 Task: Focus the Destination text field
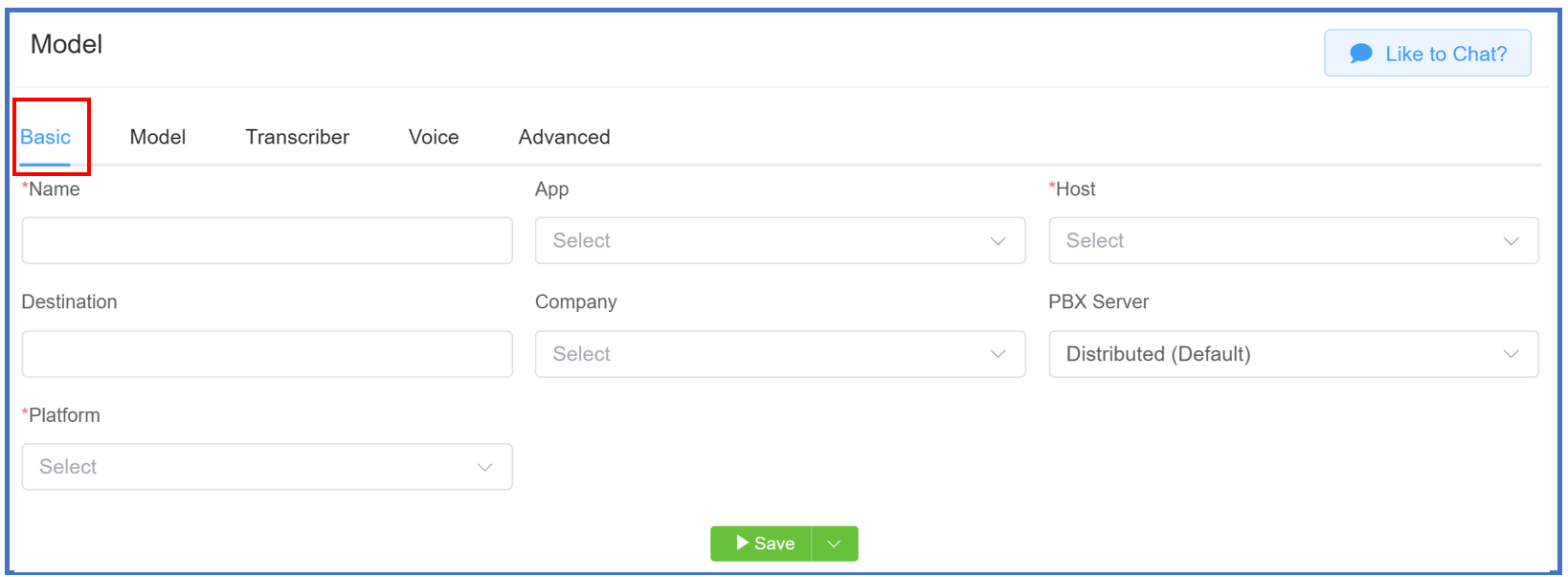coord(267,354)
